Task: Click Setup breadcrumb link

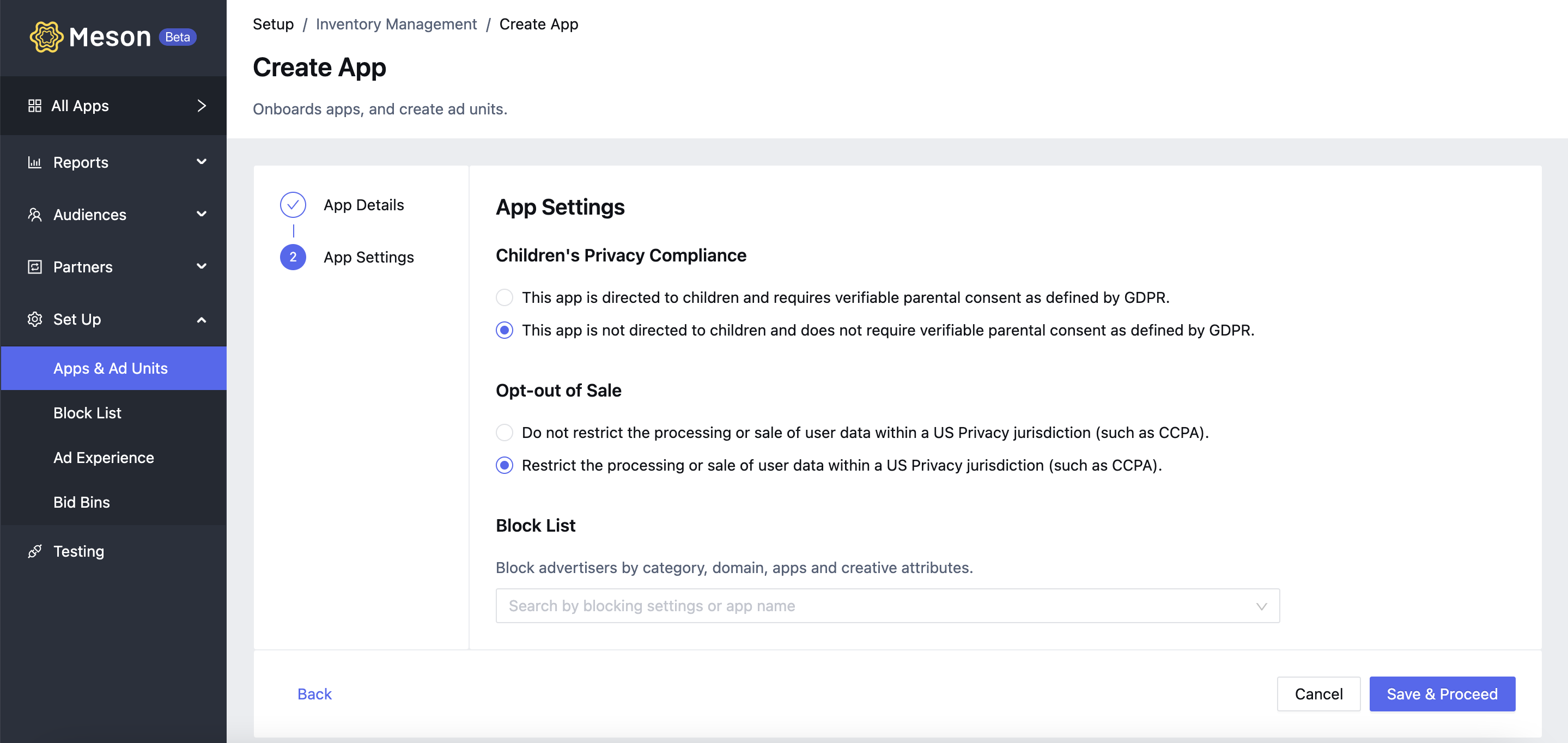Action: point(273,25)
